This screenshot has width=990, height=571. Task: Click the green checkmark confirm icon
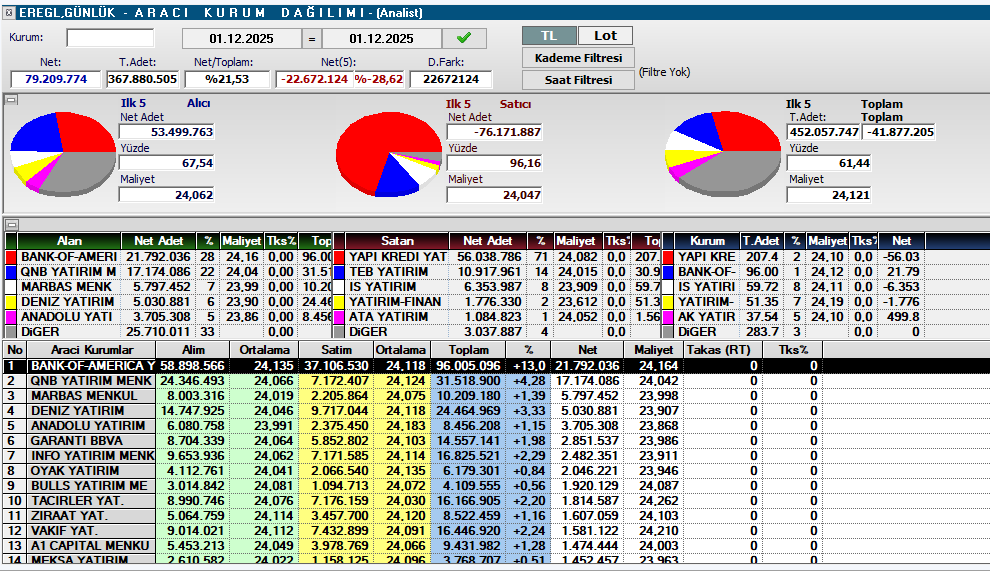pos(463,38)
